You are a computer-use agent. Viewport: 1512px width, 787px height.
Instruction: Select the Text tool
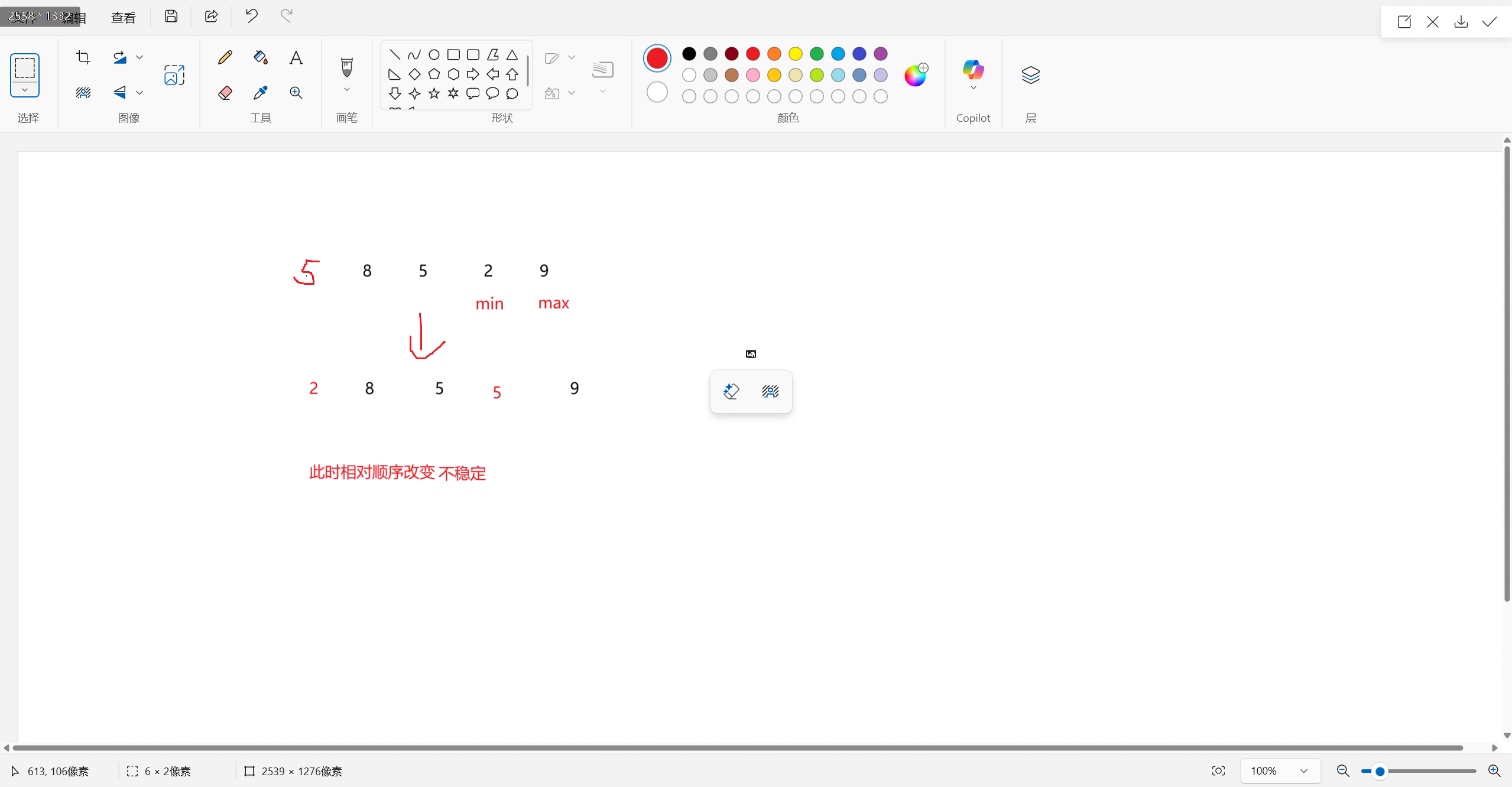tap(296, 57)
